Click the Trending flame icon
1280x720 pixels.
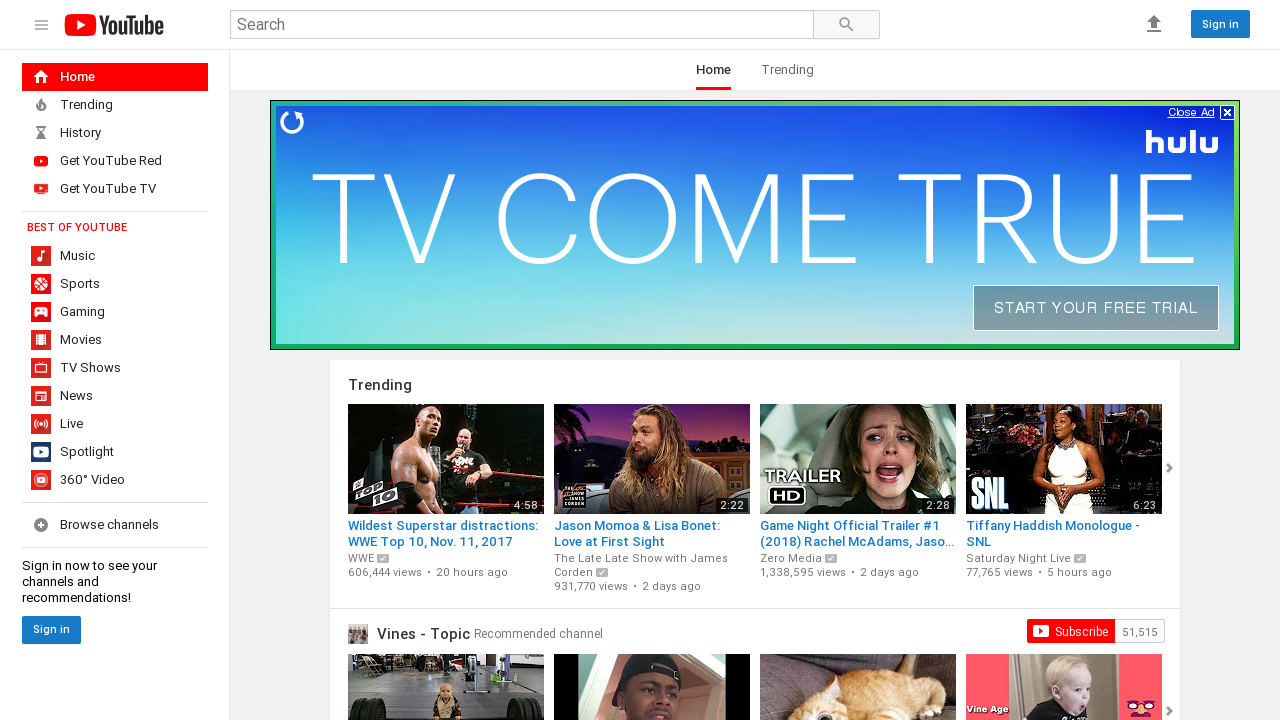click(x=41, y=105)
